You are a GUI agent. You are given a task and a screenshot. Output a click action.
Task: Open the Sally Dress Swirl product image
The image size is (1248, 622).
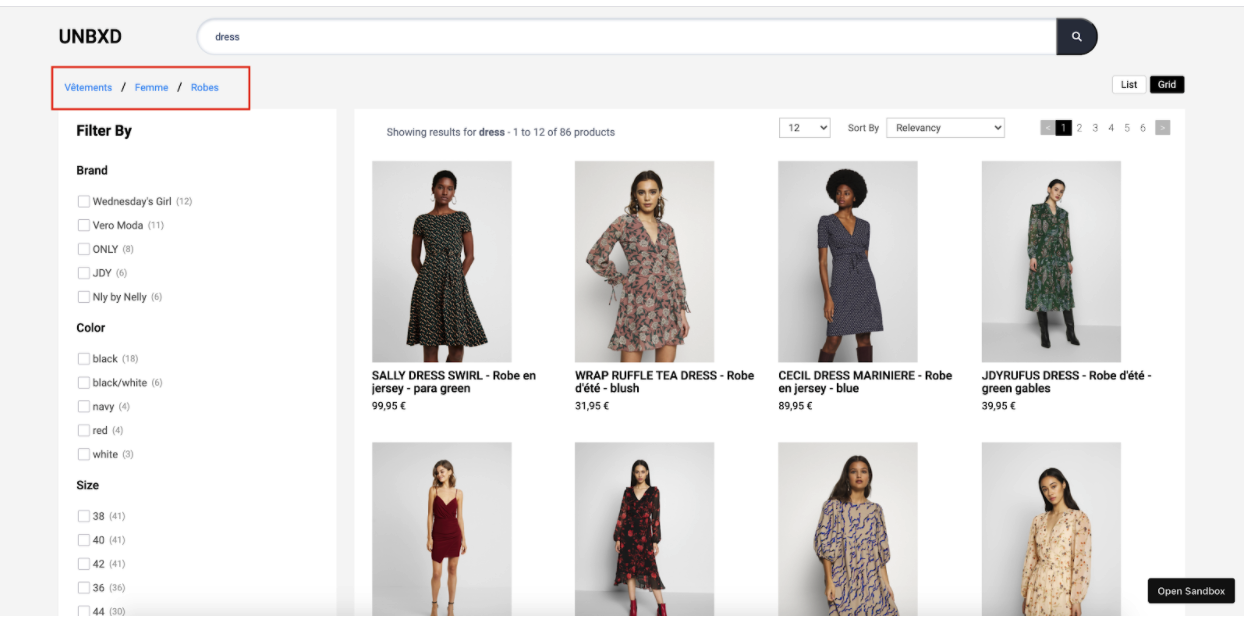click(x=441, y=262)
